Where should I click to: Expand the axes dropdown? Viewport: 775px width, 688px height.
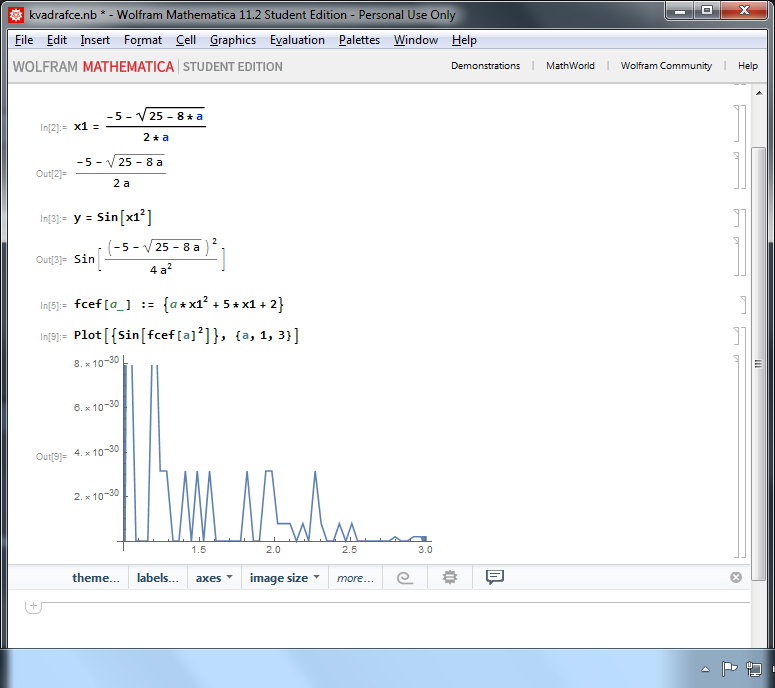214,578
